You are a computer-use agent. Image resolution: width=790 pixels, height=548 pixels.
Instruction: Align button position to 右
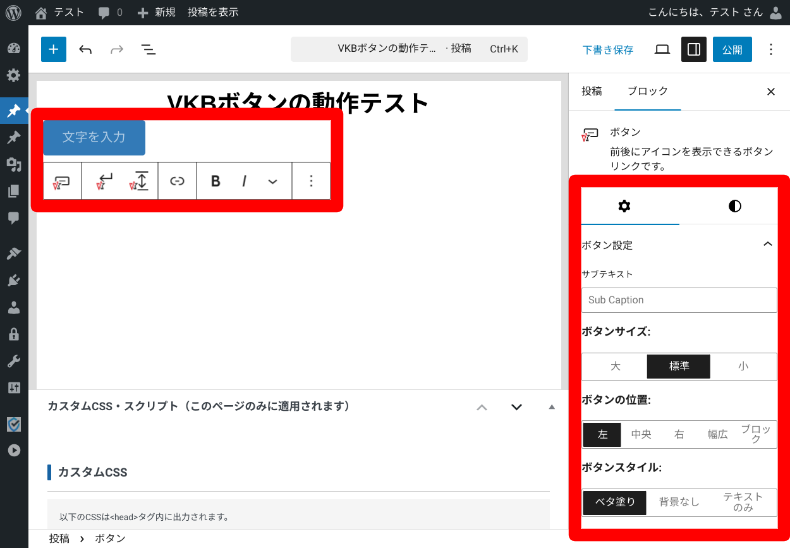pyautogui.click(x=679, y=434)
